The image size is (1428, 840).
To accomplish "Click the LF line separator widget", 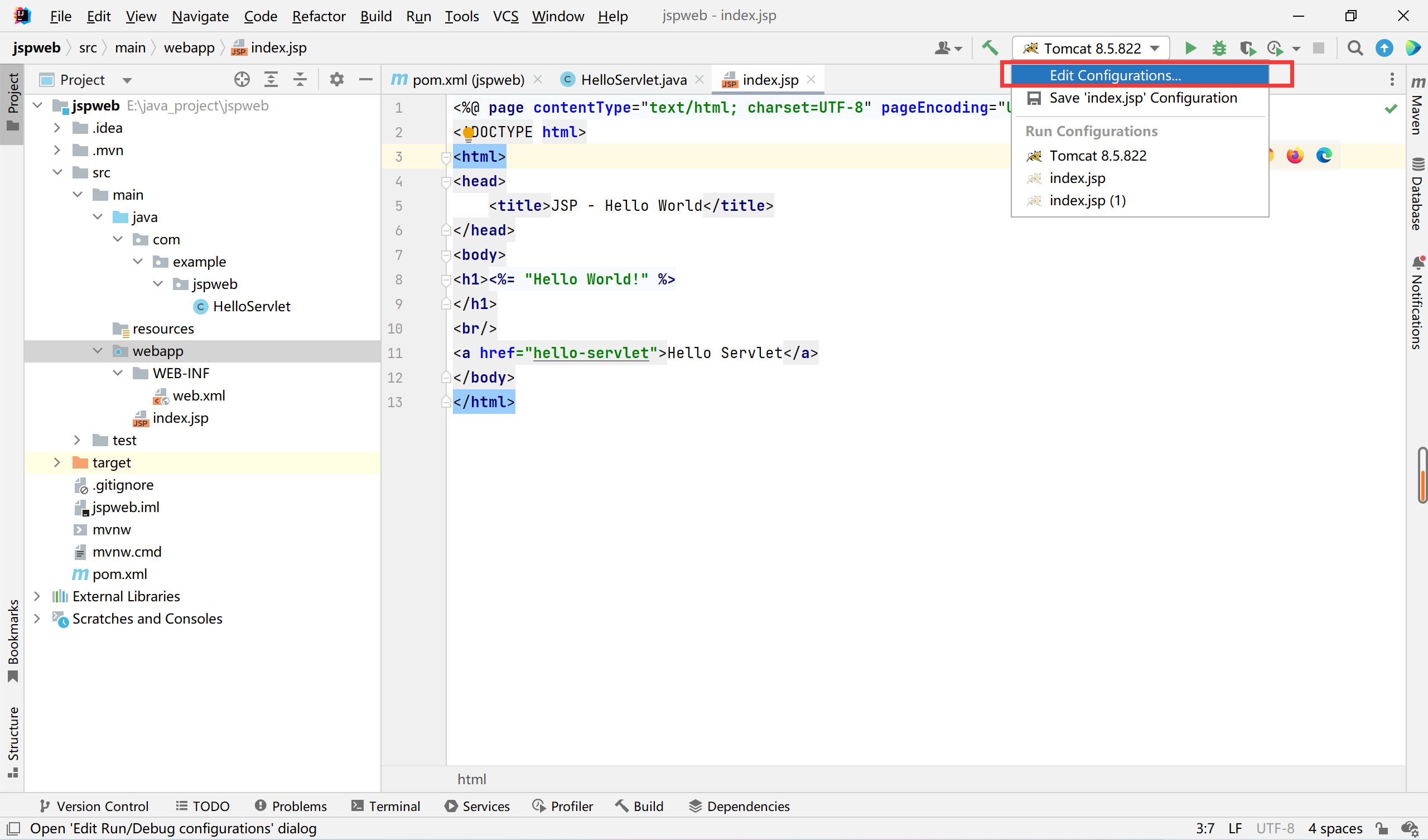I will [x=1235, y=828].
